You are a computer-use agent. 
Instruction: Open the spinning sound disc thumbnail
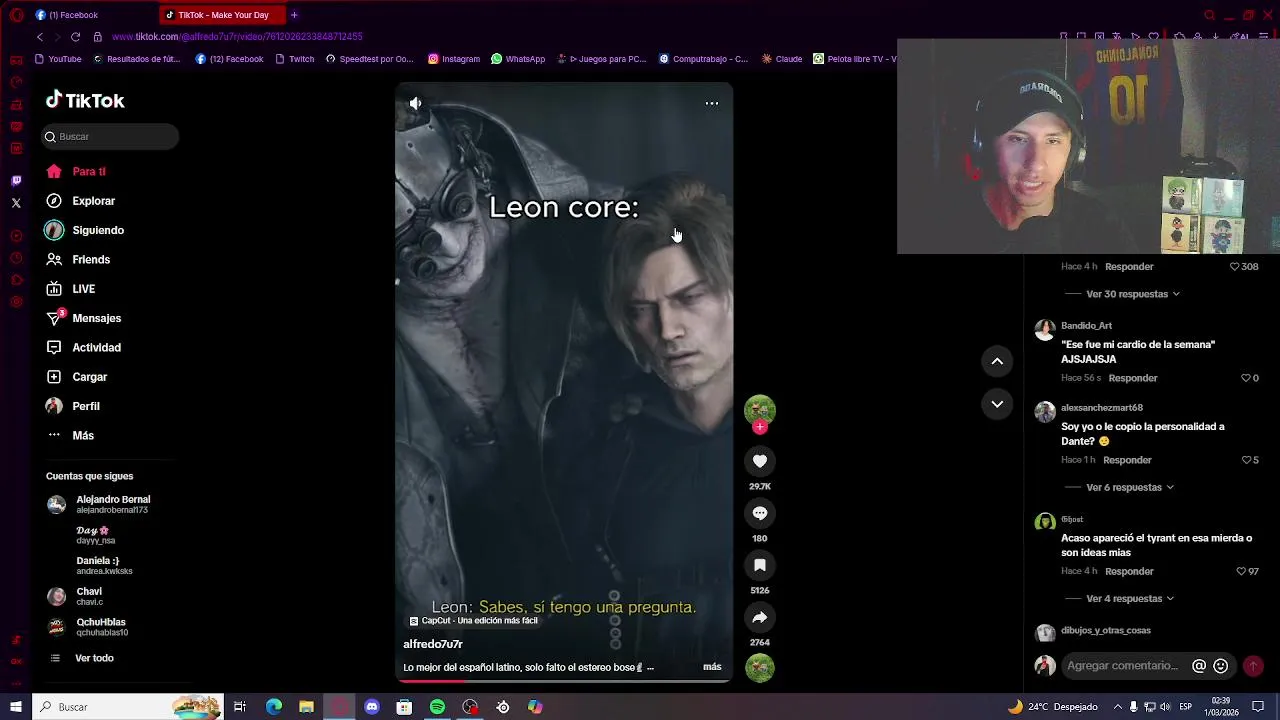point(760,668)
